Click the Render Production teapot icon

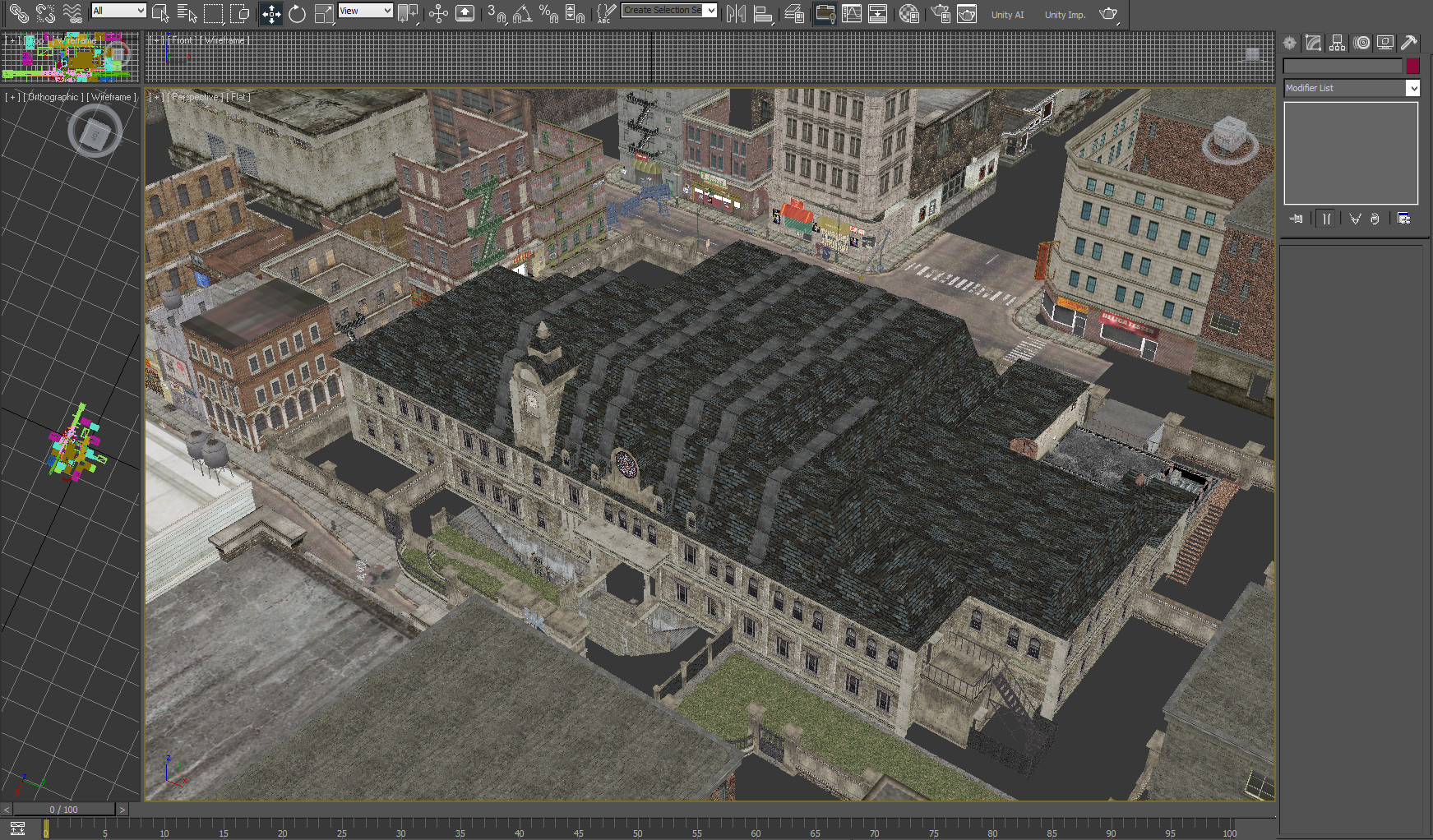click(1108, 13)
